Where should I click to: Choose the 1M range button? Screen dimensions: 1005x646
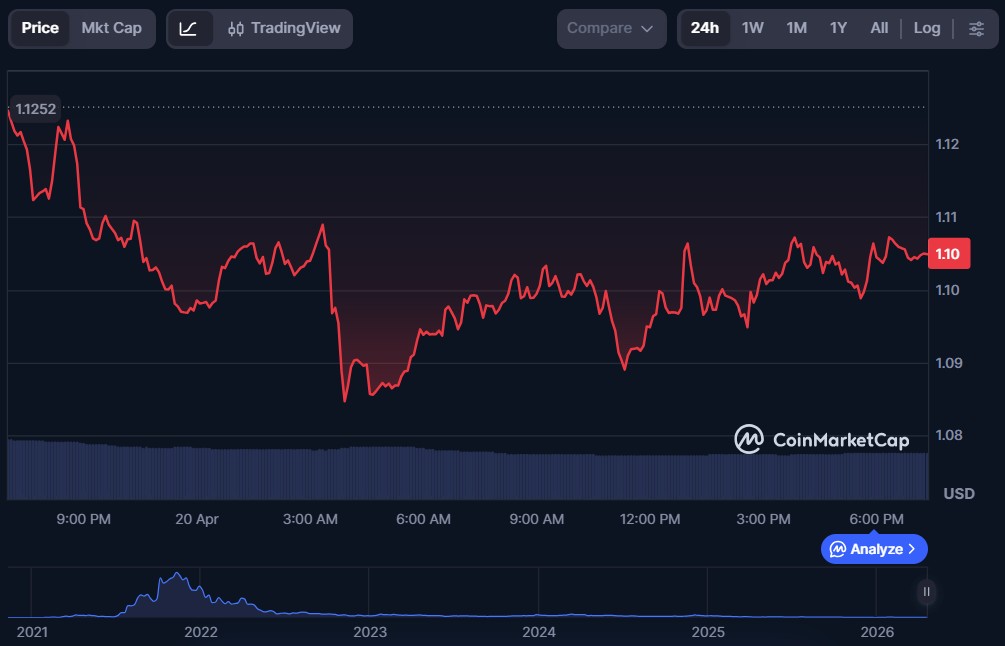(x=796, y=28)
